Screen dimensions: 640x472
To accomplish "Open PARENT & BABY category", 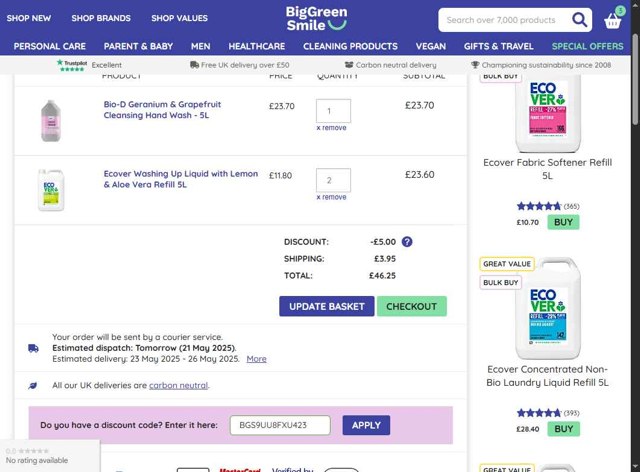I will click(138, 47).
